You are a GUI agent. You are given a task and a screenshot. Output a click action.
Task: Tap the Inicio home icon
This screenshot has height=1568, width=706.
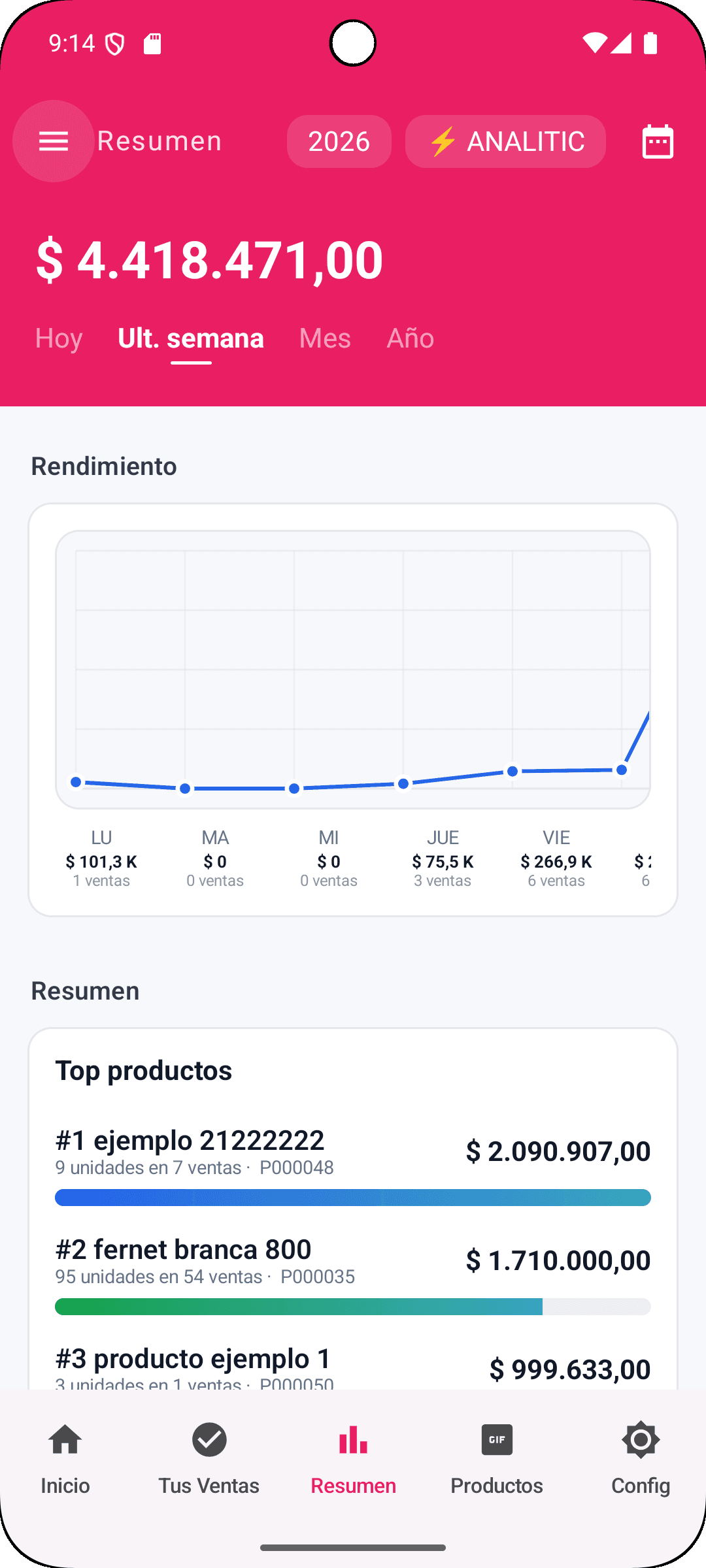(65, 1440)
